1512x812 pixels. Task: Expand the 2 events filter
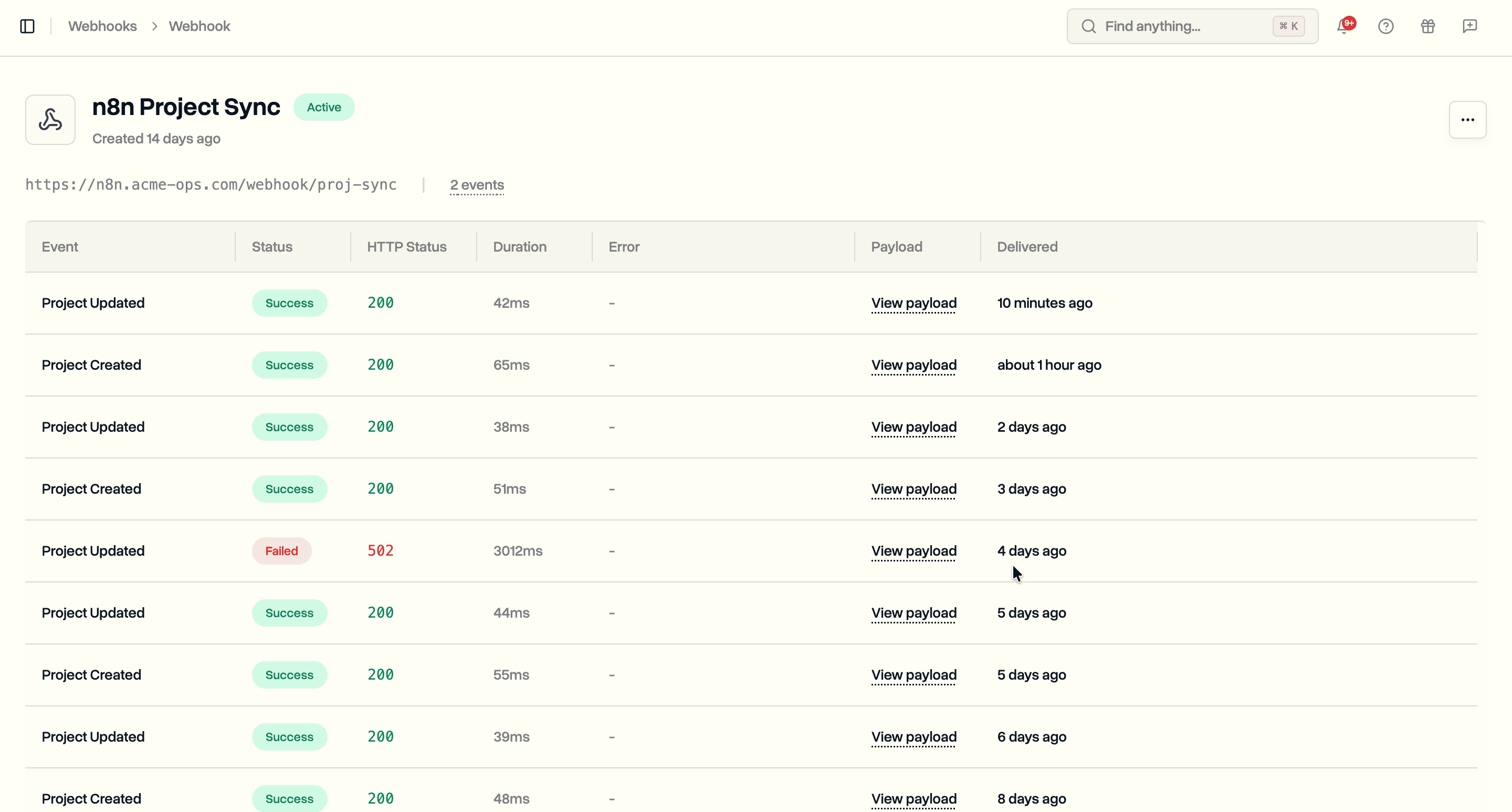pos(477,184)
